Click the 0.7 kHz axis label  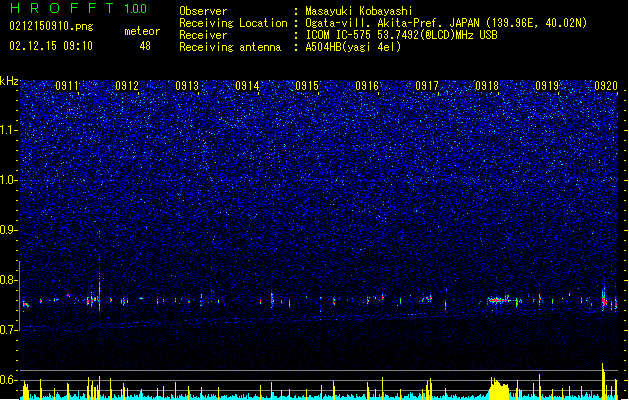8,330
